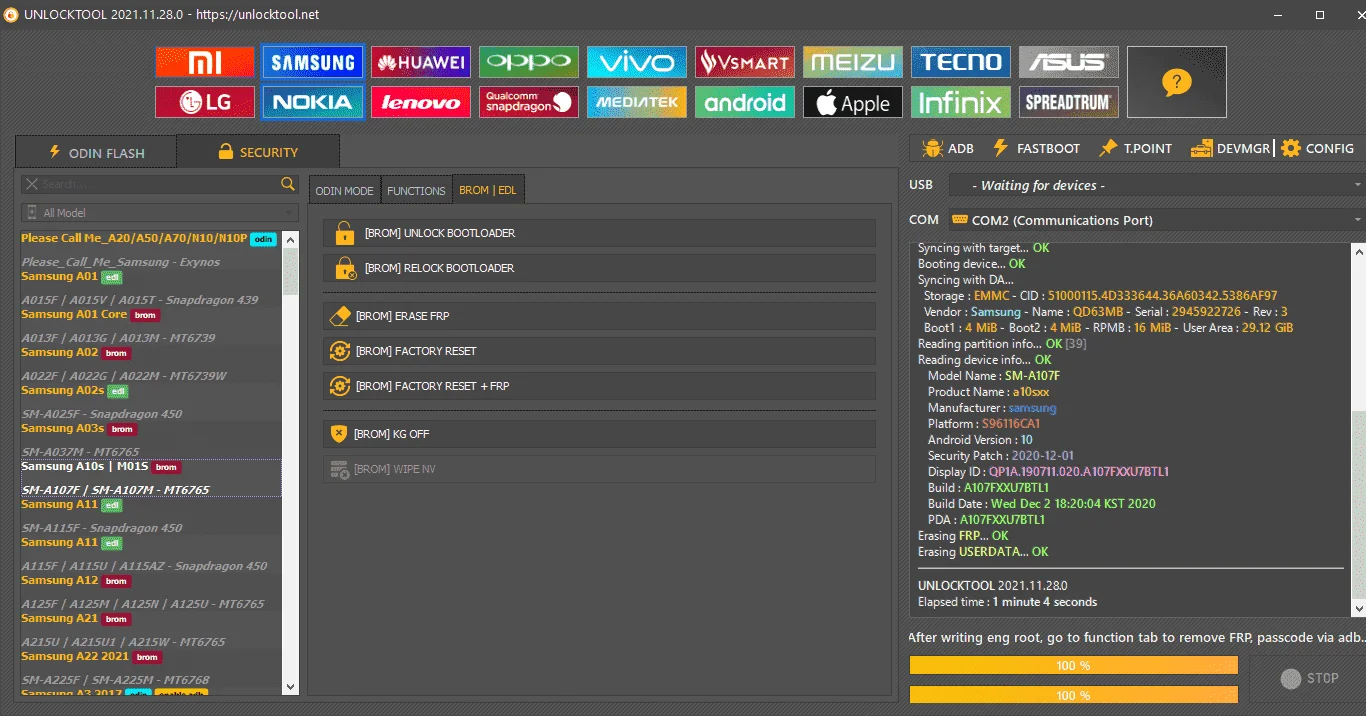Click log panel scrollbar up arrow
Viewport: 1366px width, 716px height.
click(x=1358, y=249)
